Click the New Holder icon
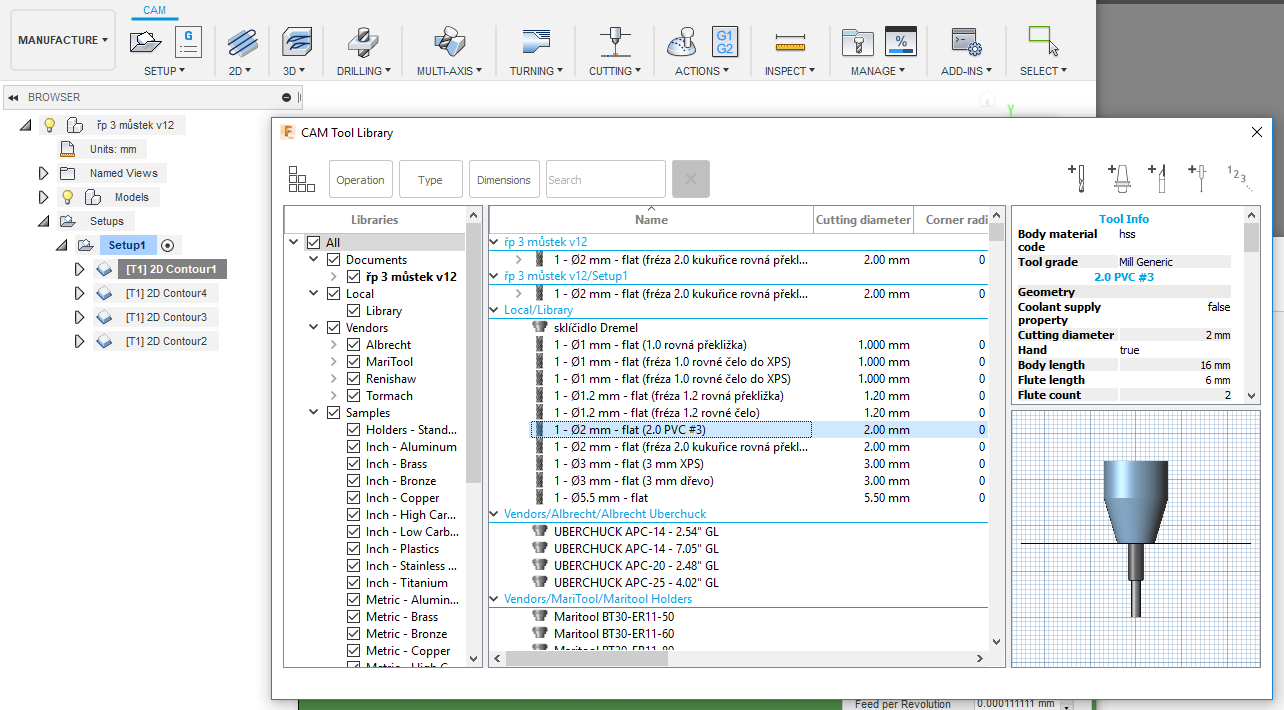Viewport: 1284px width, 710px height. pos(1119,178)
